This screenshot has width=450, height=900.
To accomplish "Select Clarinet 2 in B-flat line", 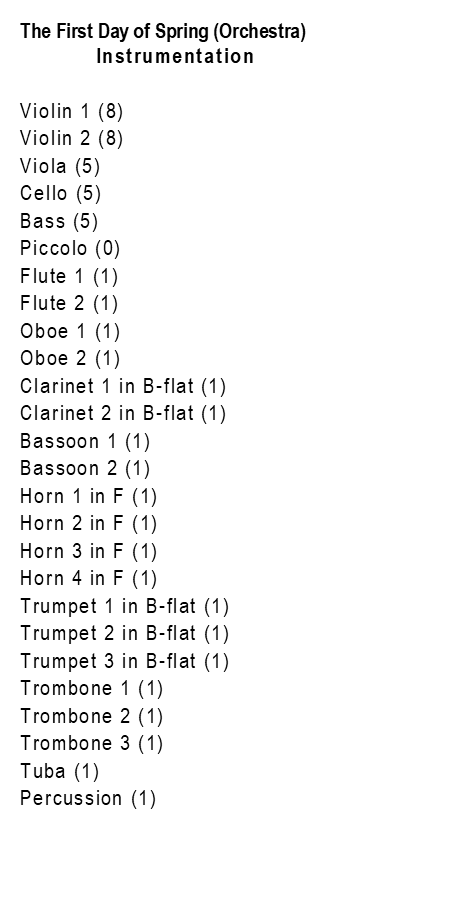I will 123,414.
